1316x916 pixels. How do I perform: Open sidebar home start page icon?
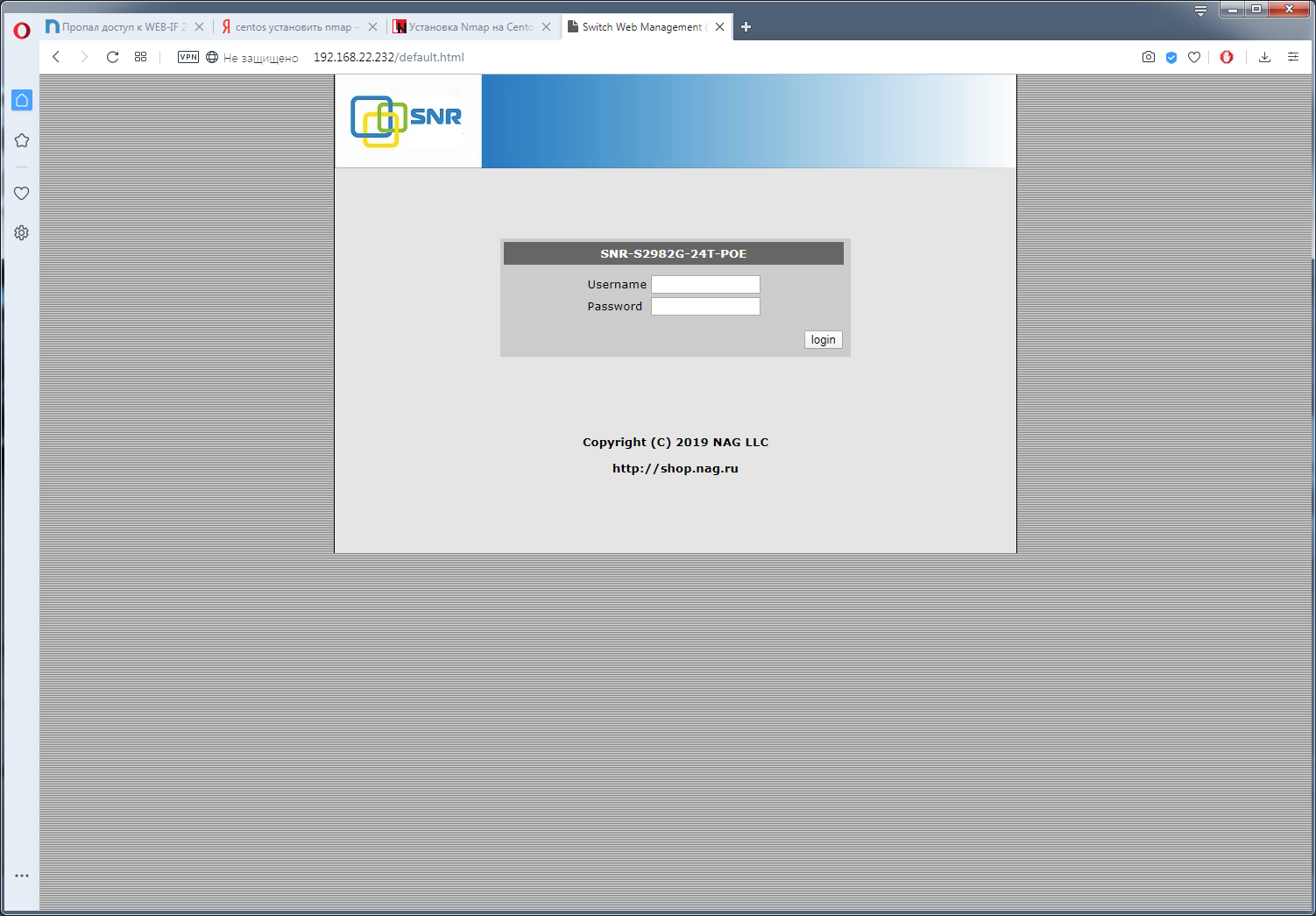(x=22, y=100)
